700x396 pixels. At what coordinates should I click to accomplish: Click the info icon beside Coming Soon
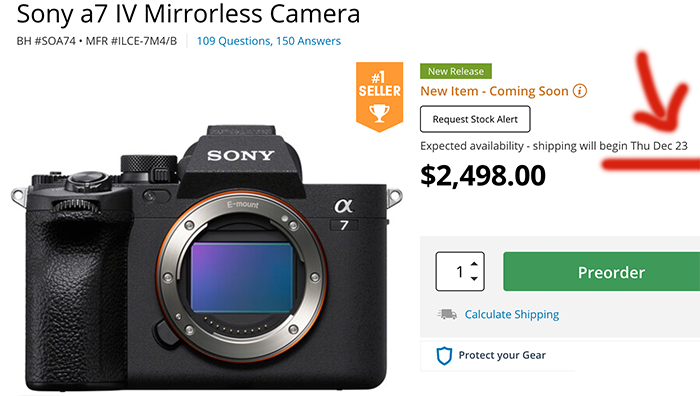579,91
